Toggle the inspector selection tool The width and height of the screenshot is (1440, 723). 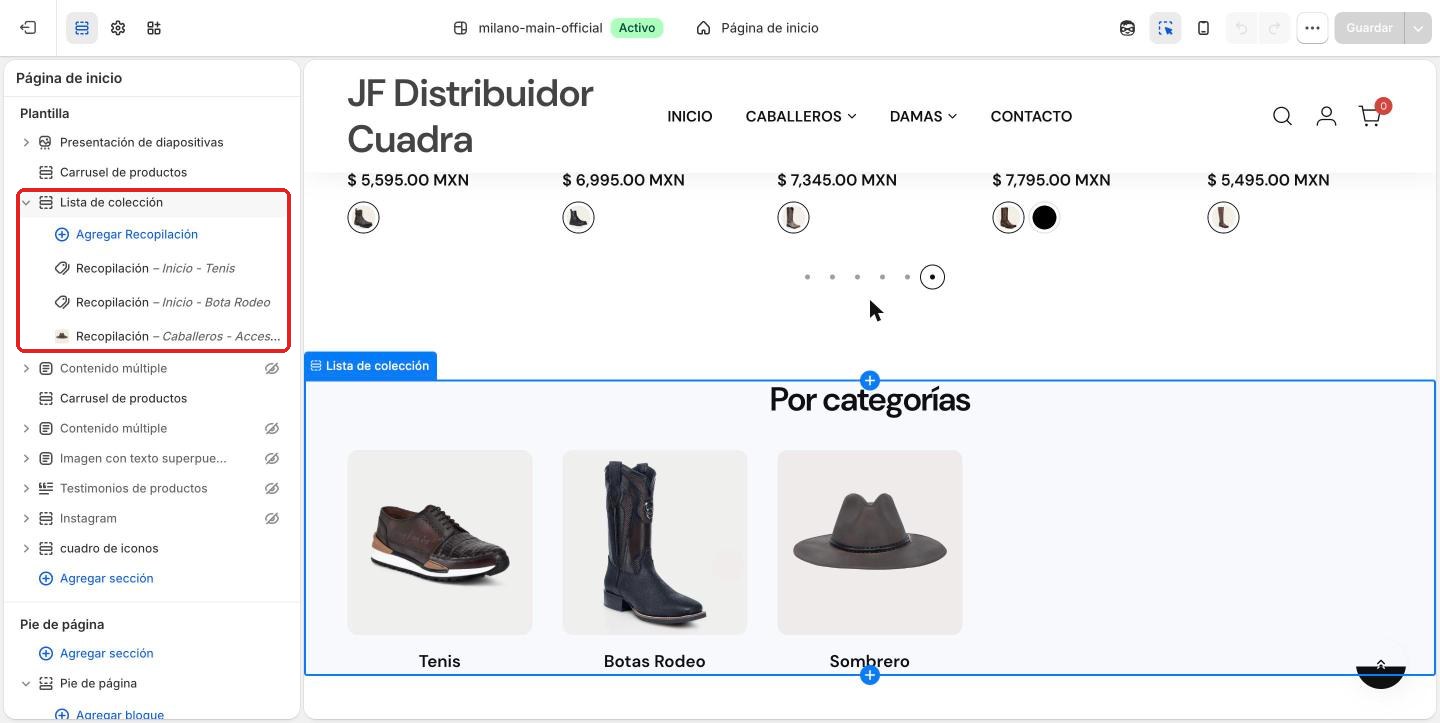[1165, 28]
